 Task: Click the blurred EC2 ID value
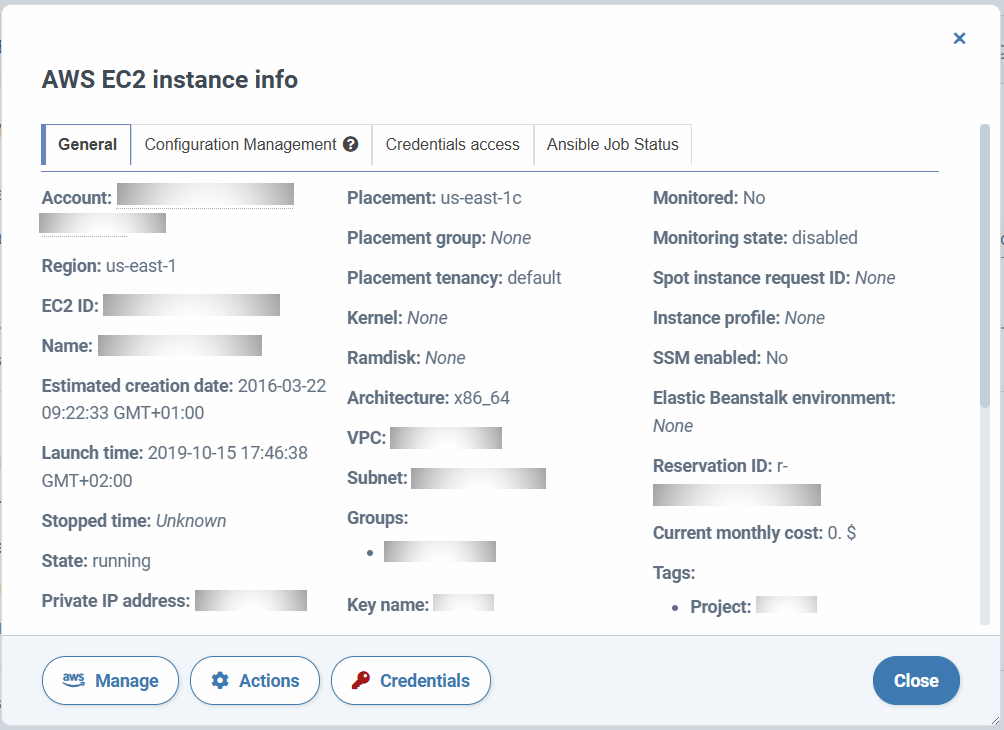(191, 305)
